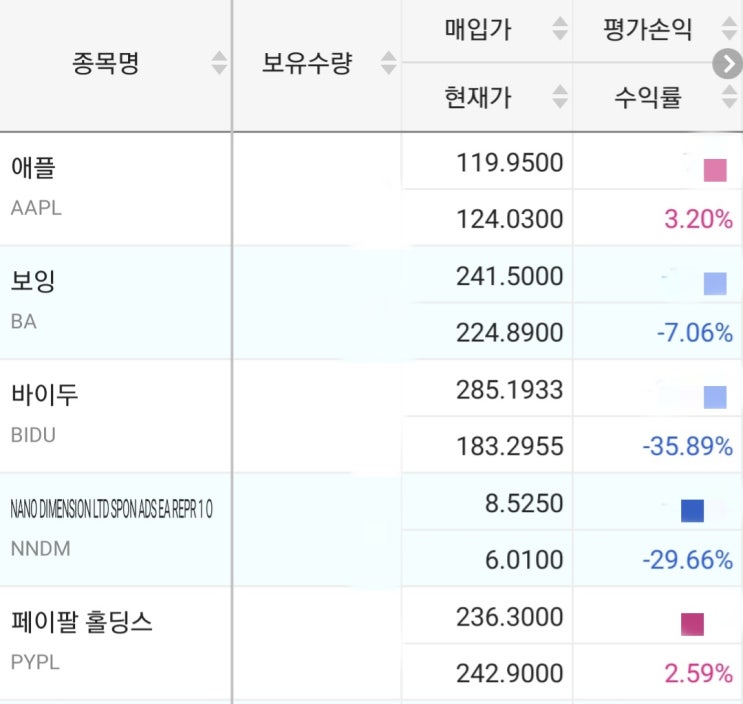Viewport: 743px width, 704px height.
Task: Click the magenta profit square in PYPL row
Action: coord(692,624)
